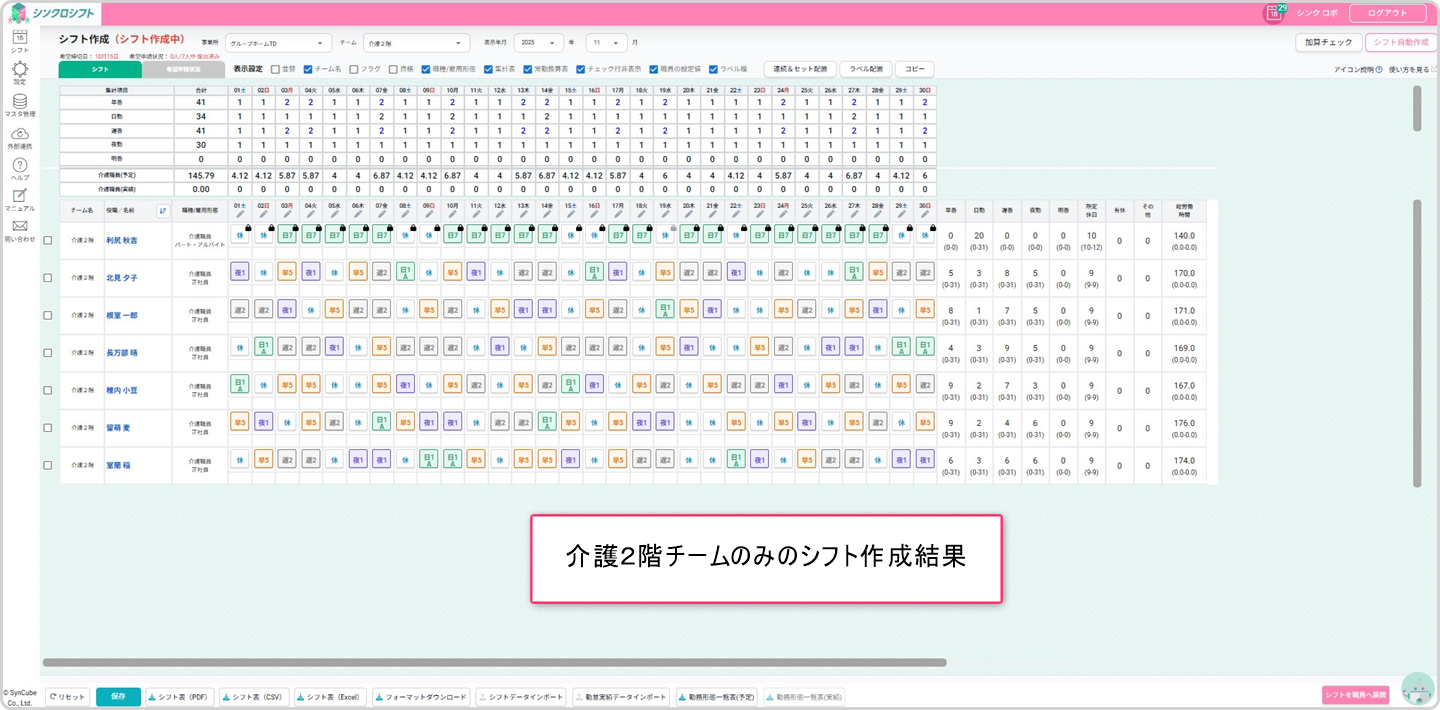Screen dimensions: 1440x710
Task: Click the horizontal scrollbar below the shift table
Action: coord(494,662)
